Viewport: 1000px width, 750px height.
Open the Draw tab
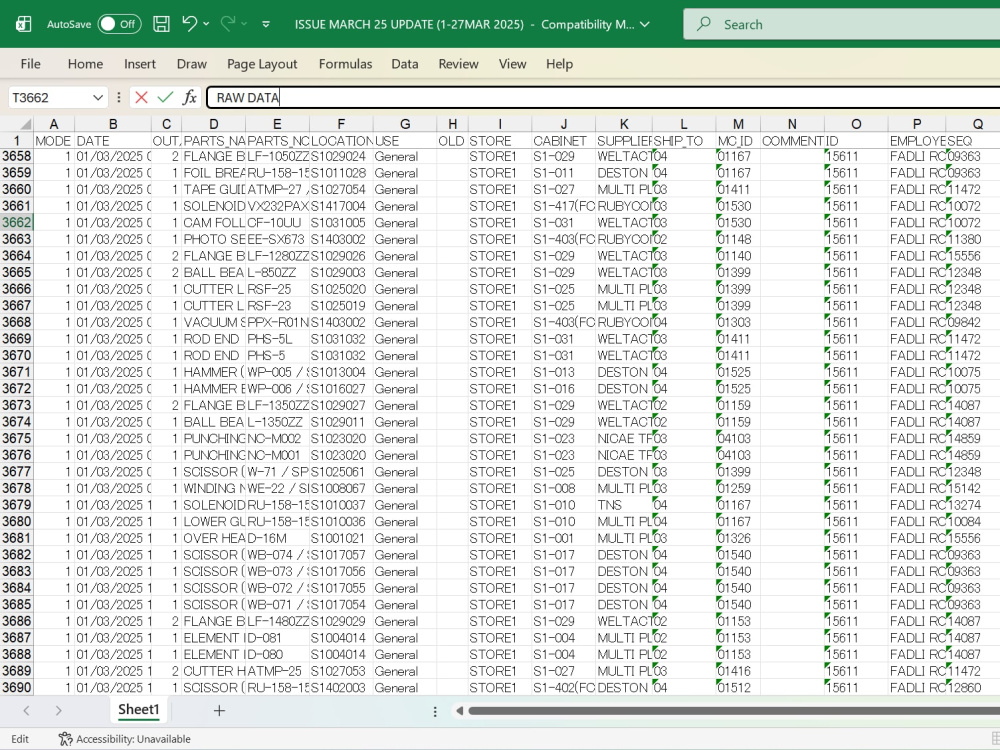(191, 64)
